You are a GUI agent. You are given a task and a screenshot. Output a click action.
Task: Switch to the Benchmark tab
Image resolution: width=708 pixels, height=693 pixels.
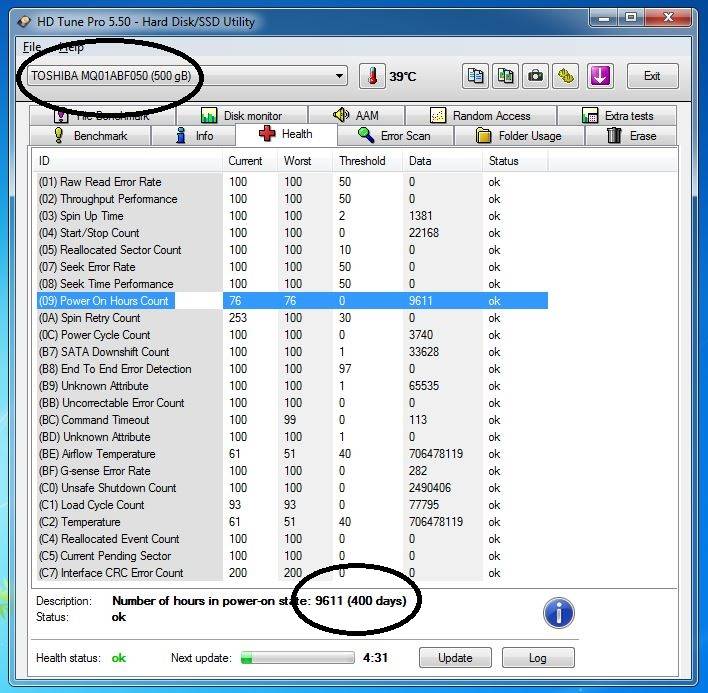point(90,135)
